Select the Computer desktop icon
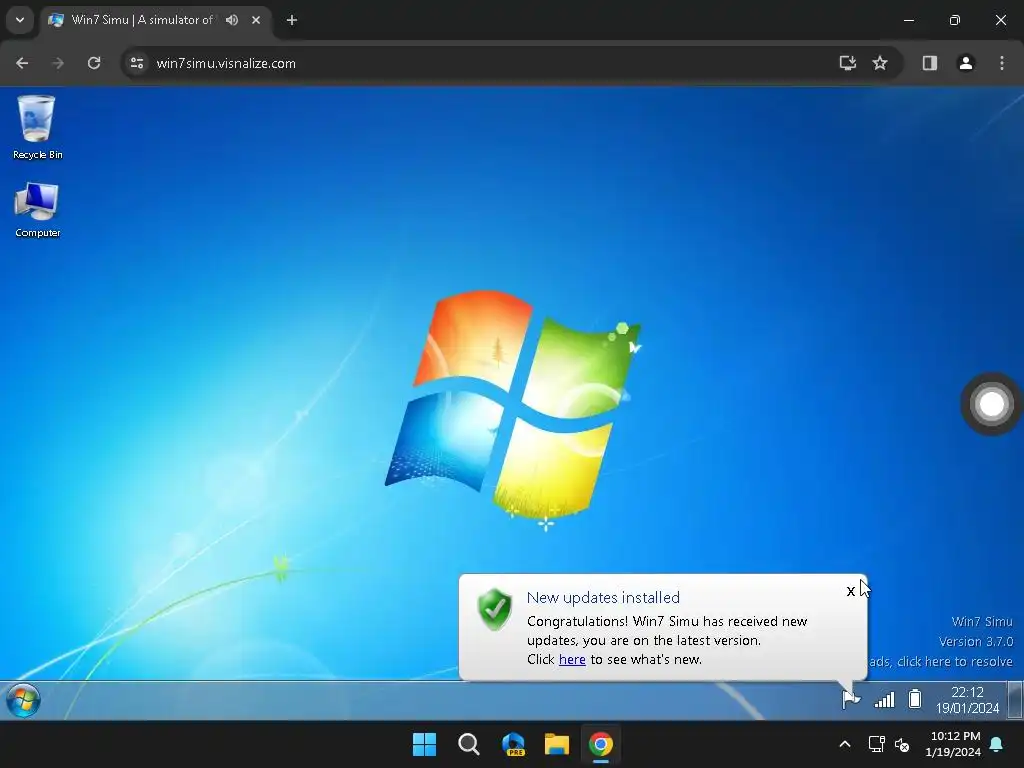Viewport: 1024px width, 768px height. pos(37,210)
